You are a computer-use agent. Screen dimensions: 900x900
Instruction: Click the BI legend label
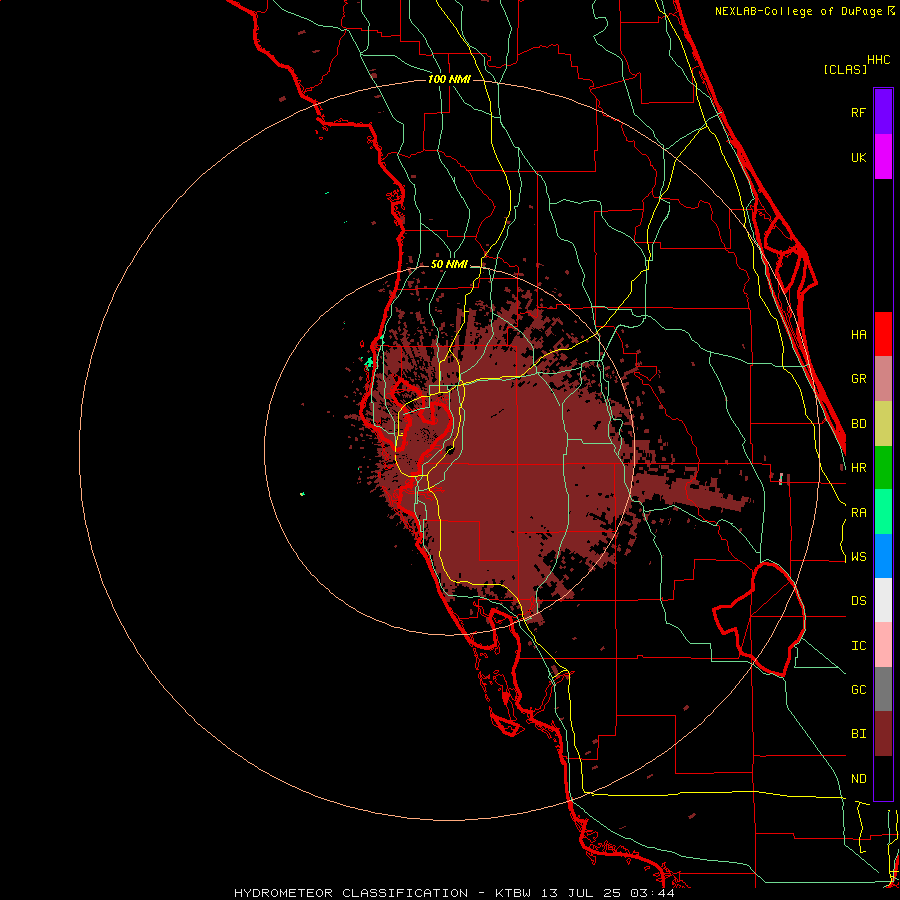coord(858,734)
